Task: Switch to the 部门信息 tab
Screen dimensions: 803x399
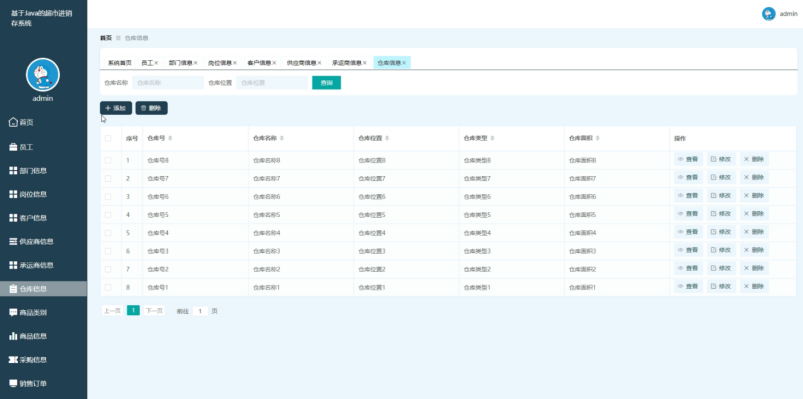Action: 180,63
